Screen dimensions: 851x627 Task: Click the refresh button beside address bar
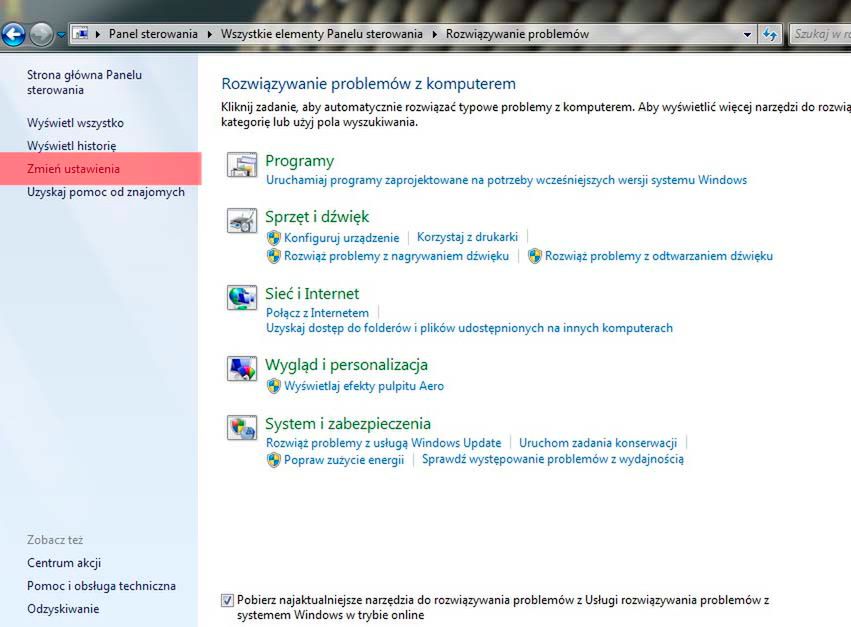click(x=770, y=34)
